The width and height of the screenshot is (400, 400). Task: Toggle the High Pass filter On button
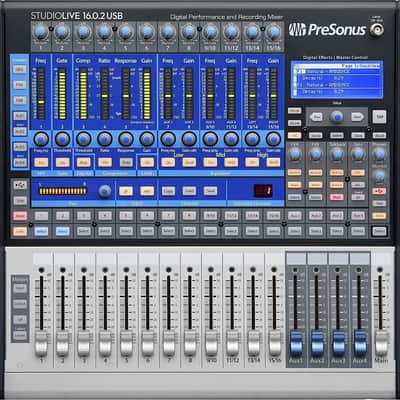click(x=41, y=163)
